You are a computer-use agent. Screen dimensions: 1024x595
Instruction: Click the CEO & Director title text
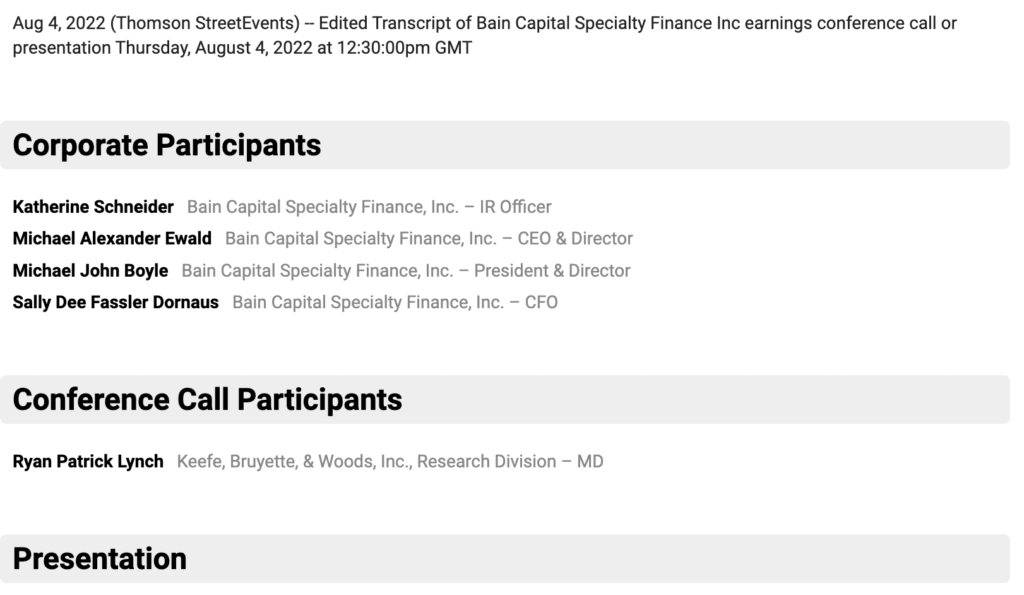(x=575, y=238)
